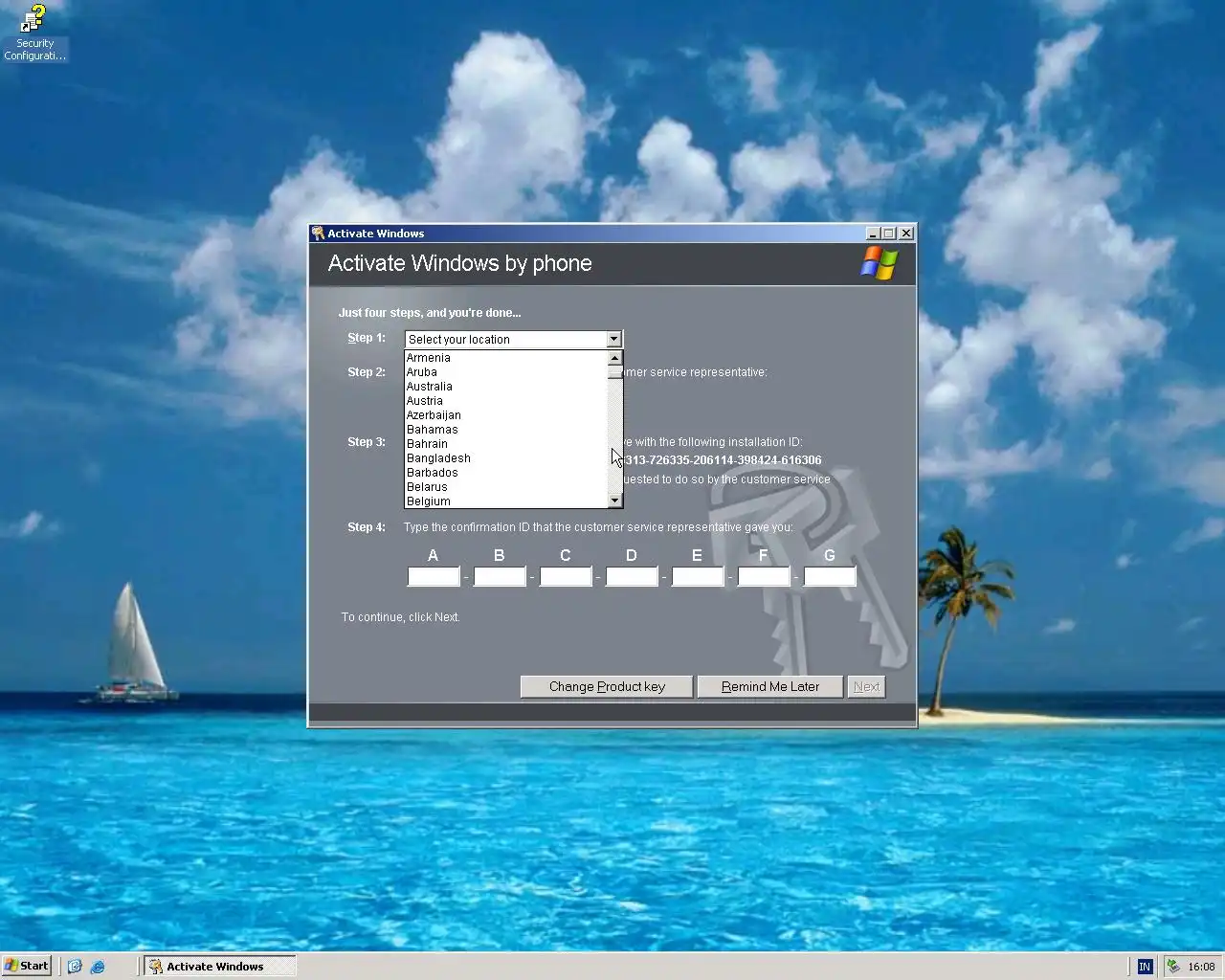Viewport: 1225px width, 980px height.
Task: Choose Belgium from location list
Action: tap(506, 501)
